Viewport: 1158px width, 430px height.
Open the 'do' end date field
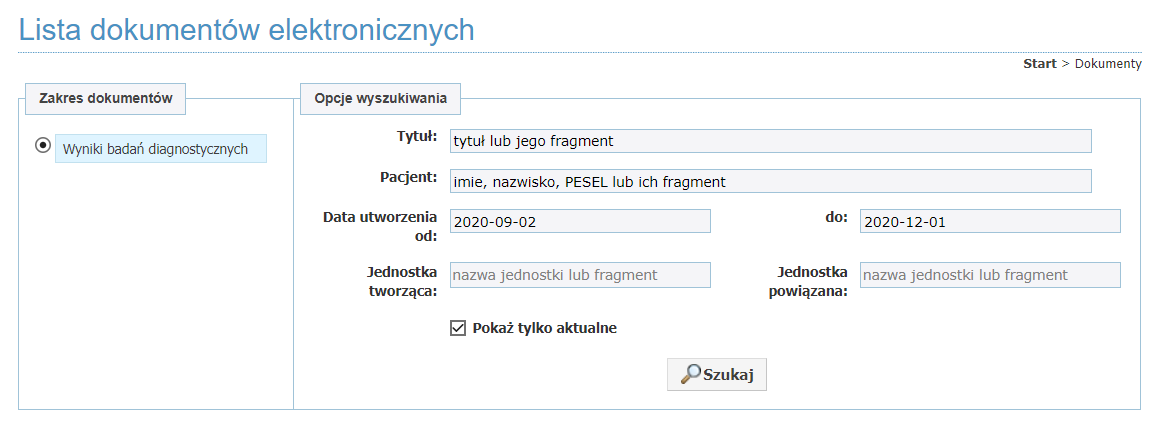990,221
